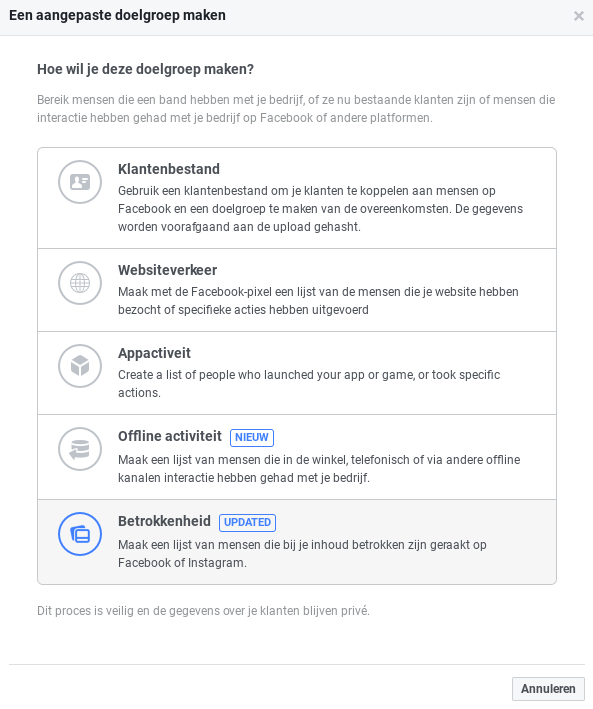
Task: Click the offline kanalen description text
Action: [319, 469]
